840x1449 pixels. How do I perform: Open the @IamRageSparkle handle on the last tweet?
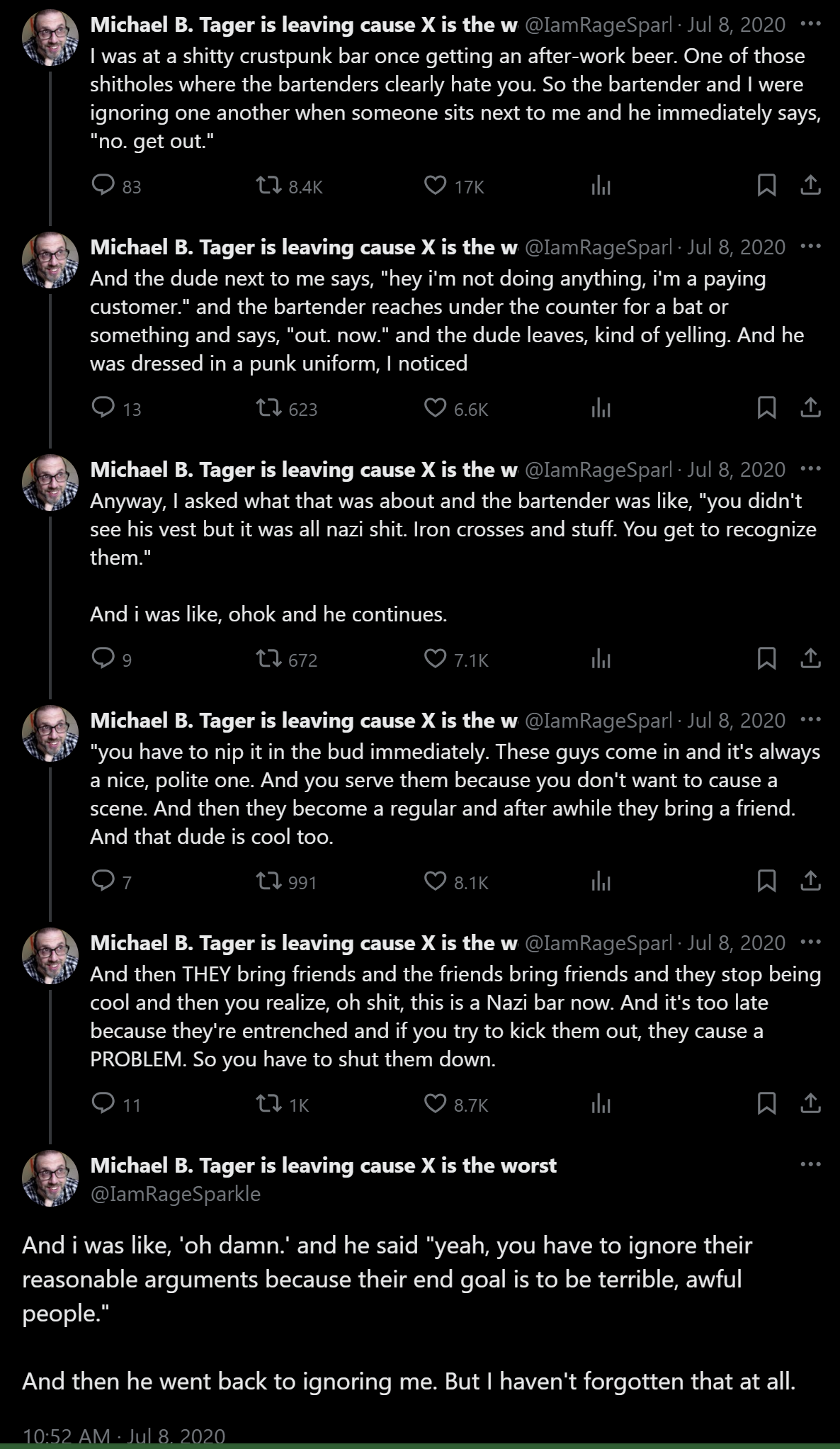[176, 1194]
